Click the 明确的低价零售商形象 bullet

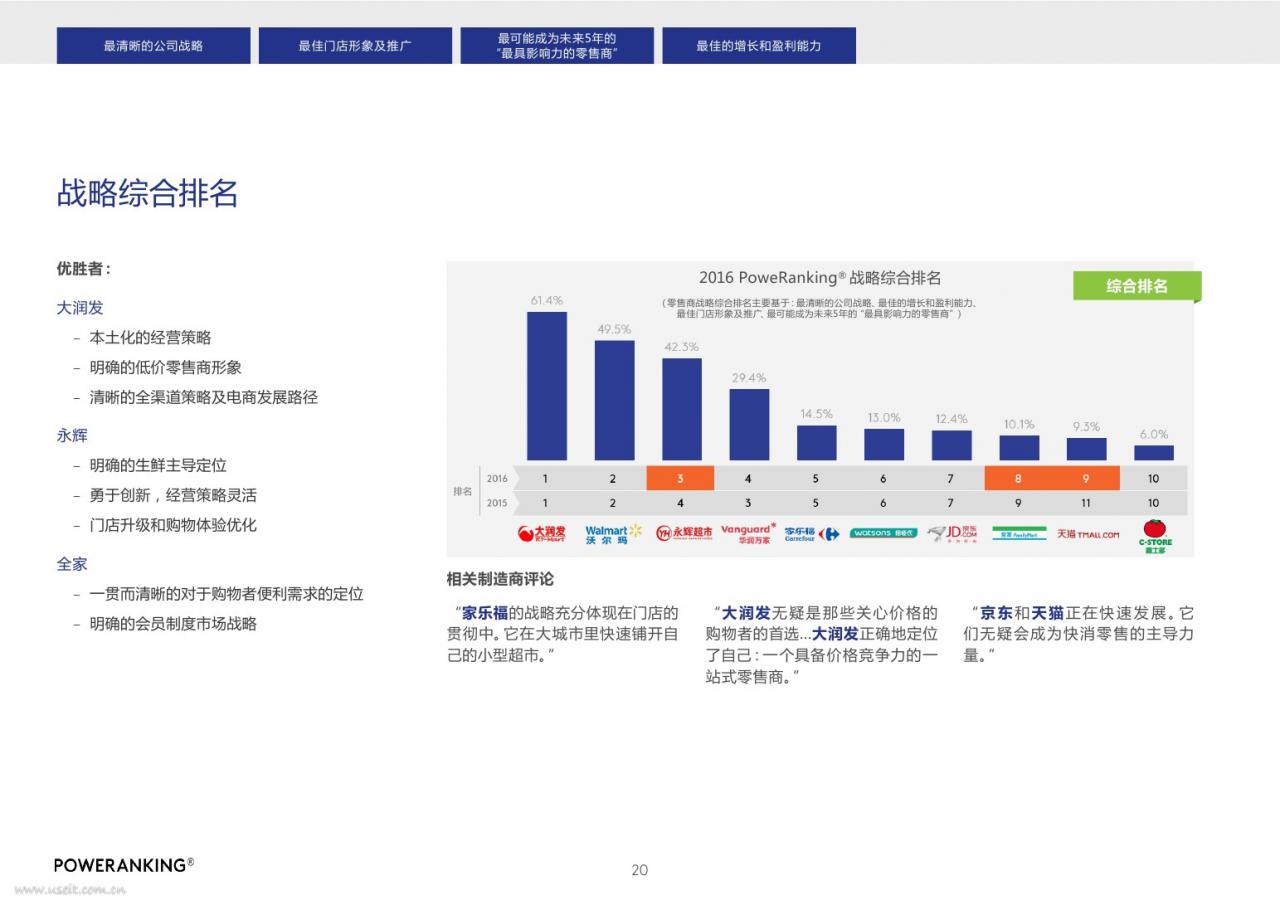pyautogui.click(x=166, y=368)
